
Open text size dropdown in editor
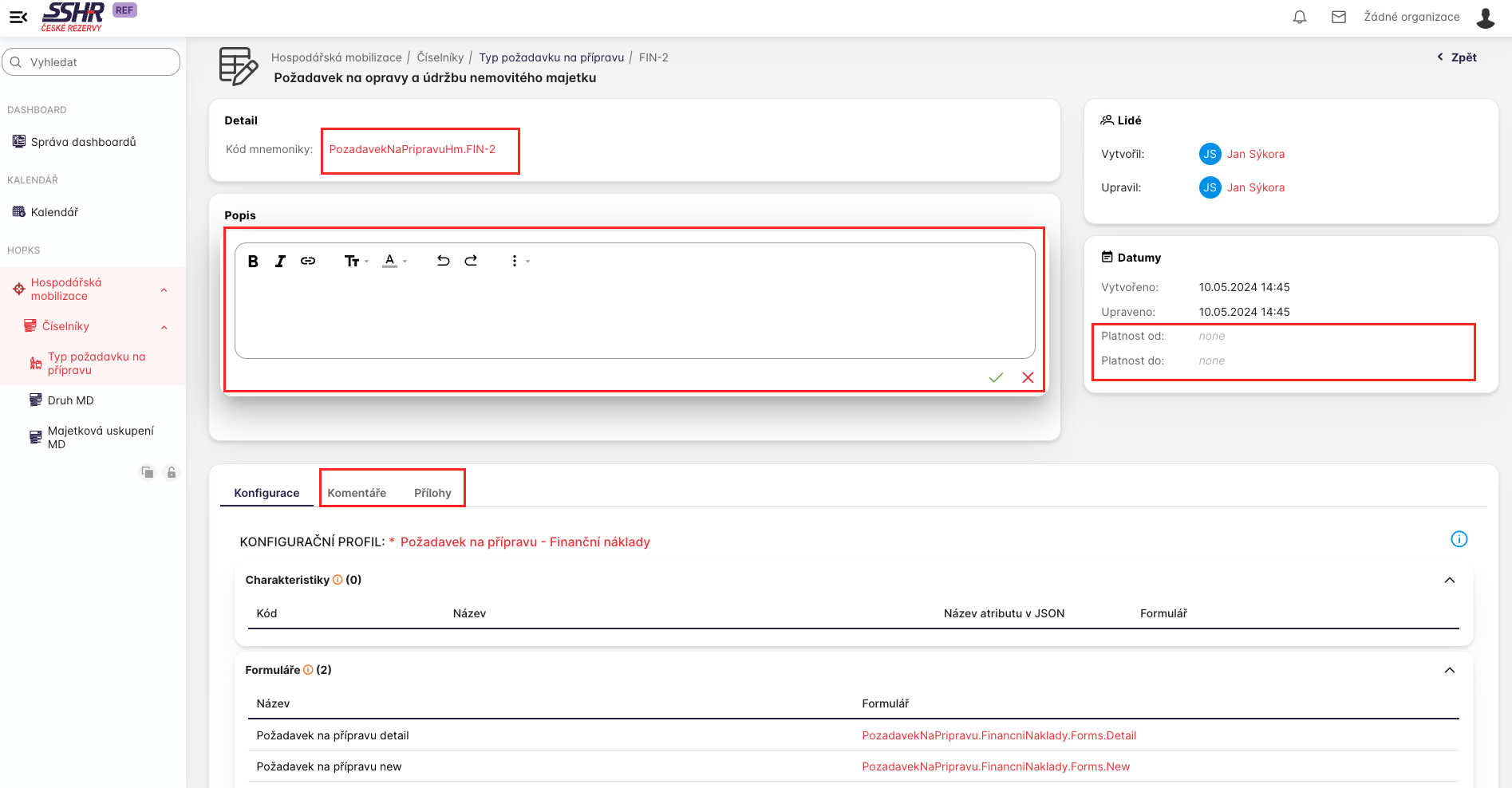[356, 262]
